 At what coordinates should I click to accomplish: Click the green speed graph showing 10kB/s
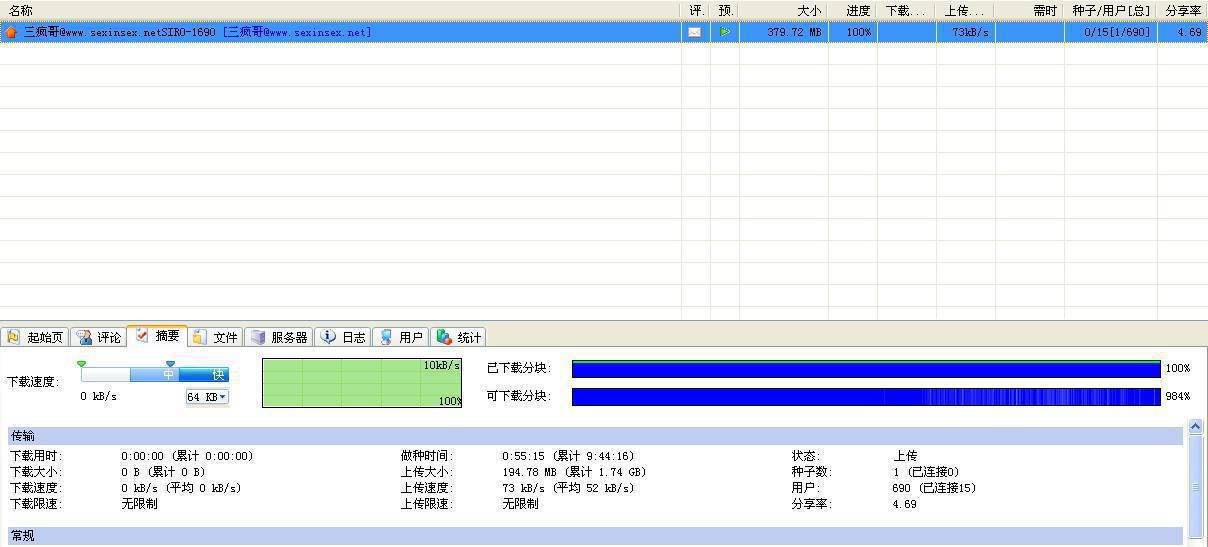coord(362,383)
